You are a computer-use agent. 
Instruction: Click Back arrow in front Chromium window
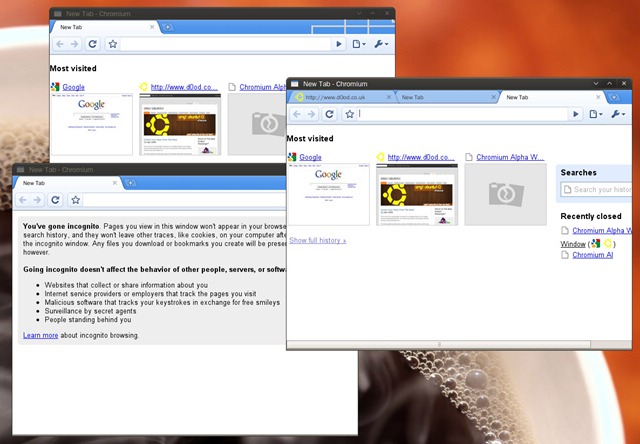tap(297, 114)
